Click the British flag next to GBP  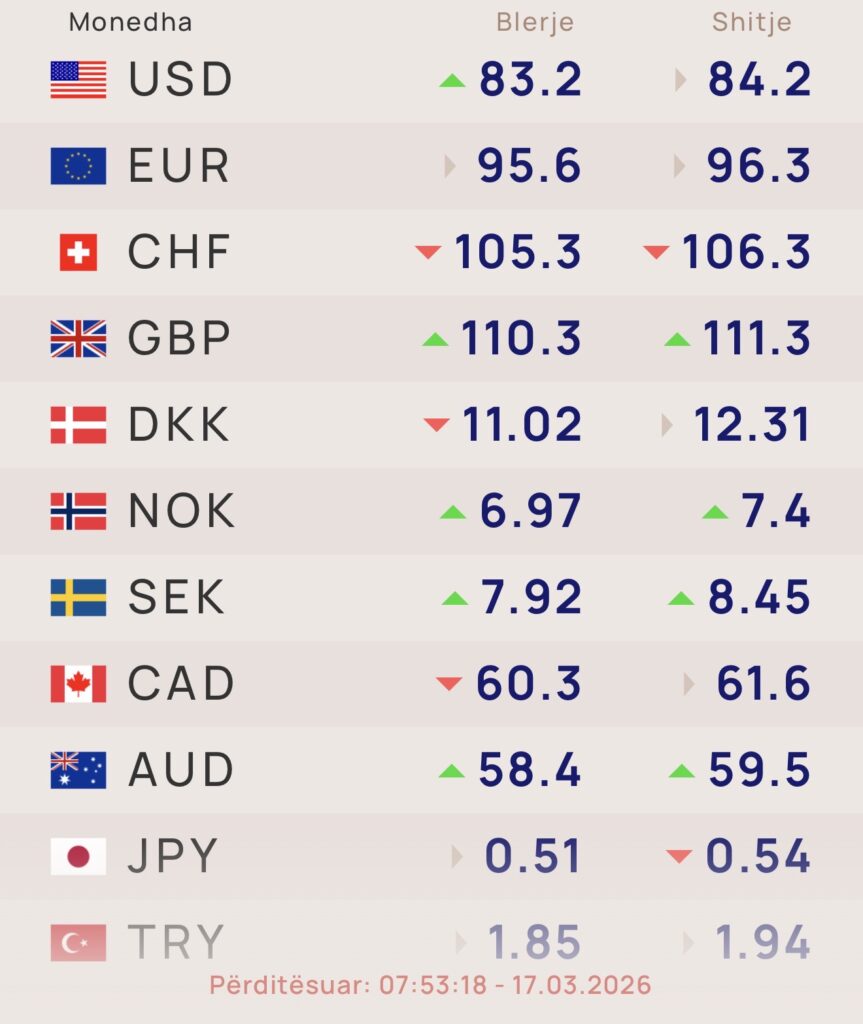78,339
